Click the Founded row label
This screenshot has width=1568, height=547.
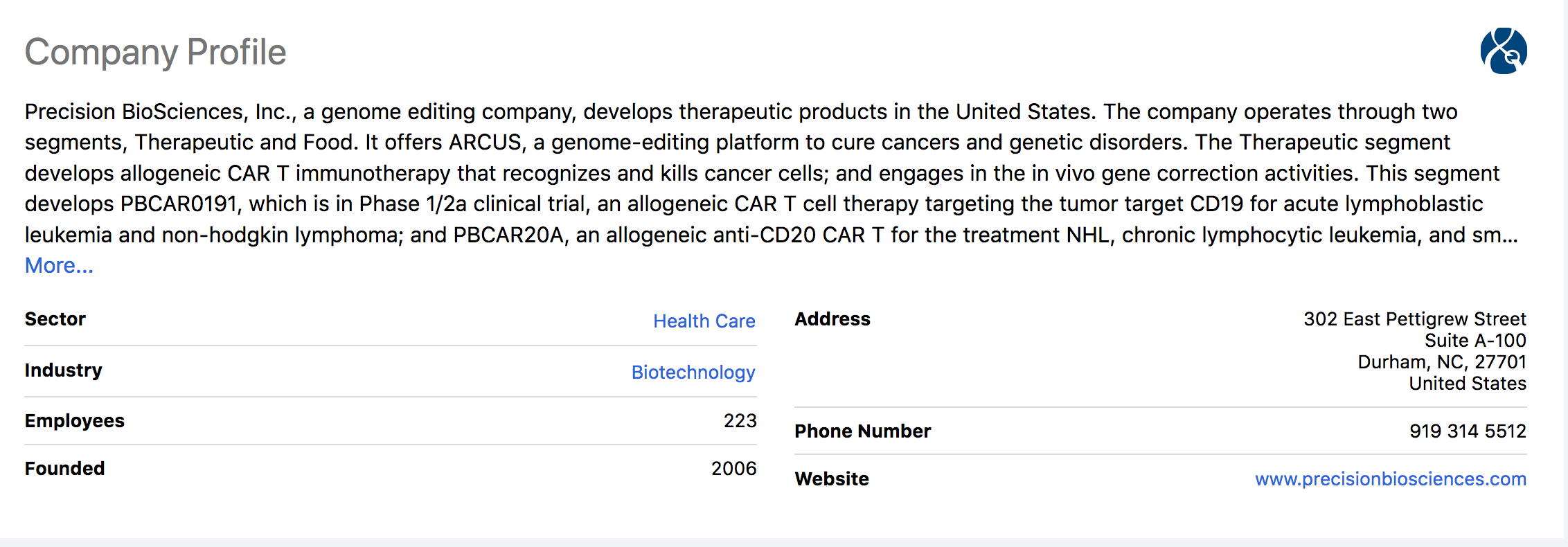(x=65, y=469)
